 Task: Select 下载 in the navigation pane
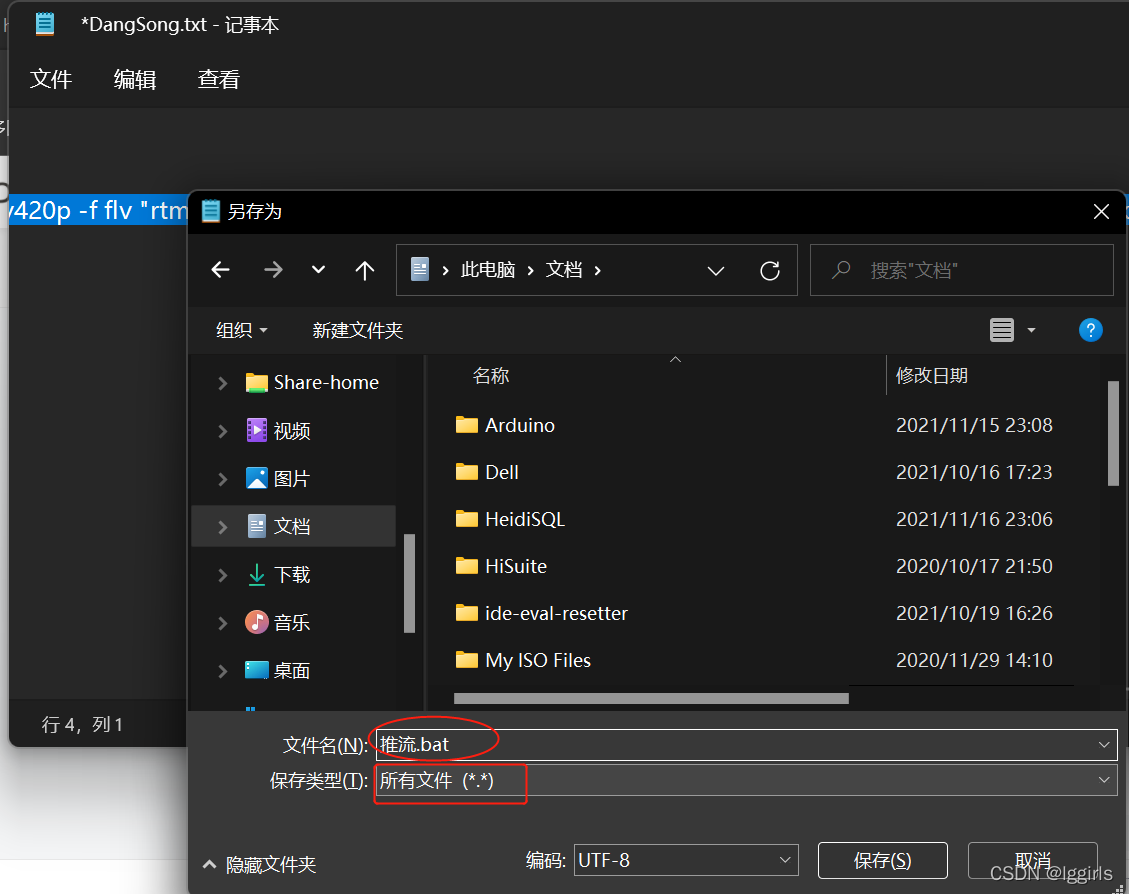(278, 574)
